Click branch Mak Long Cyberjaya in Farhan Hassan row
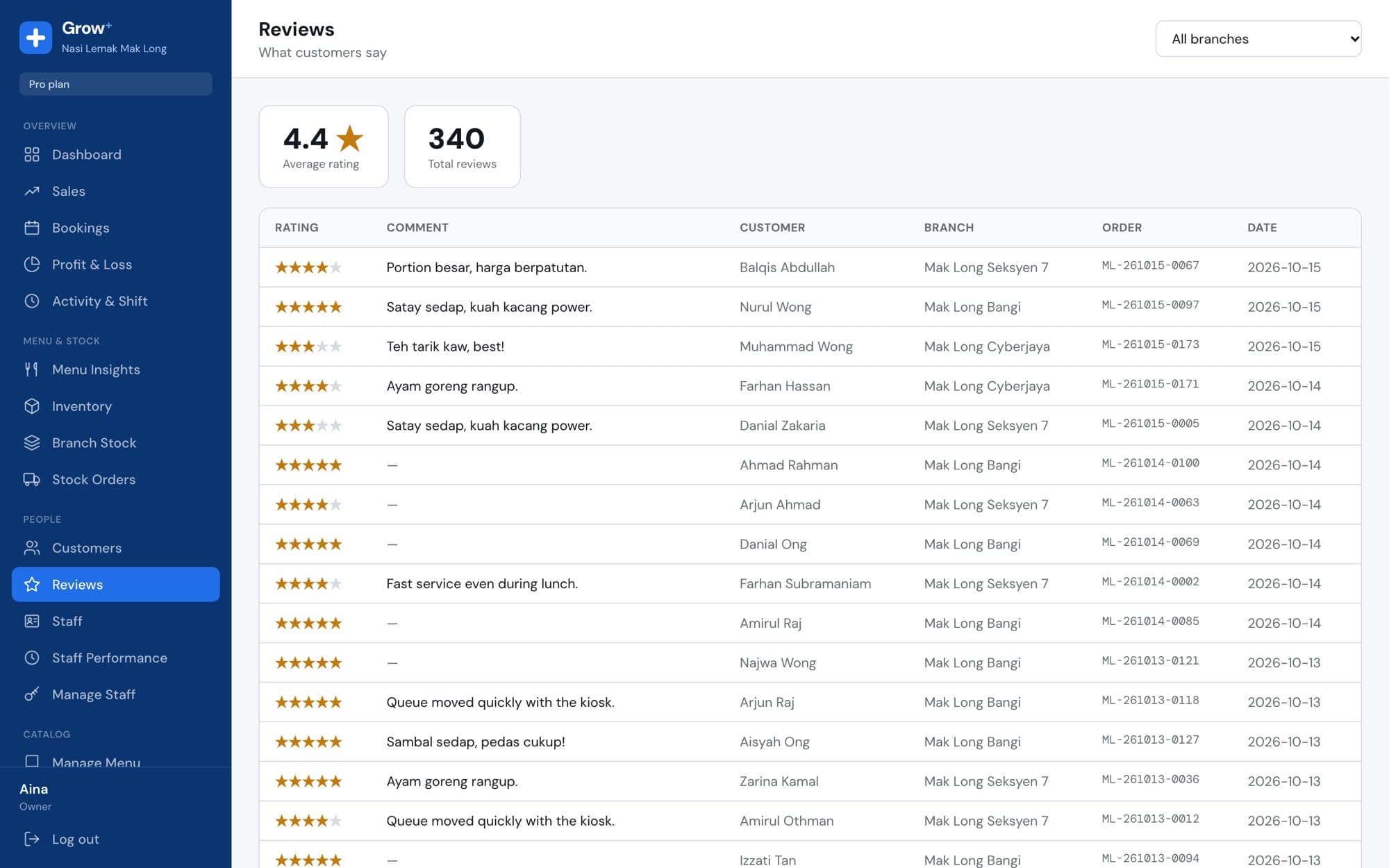 coord(987,386)
